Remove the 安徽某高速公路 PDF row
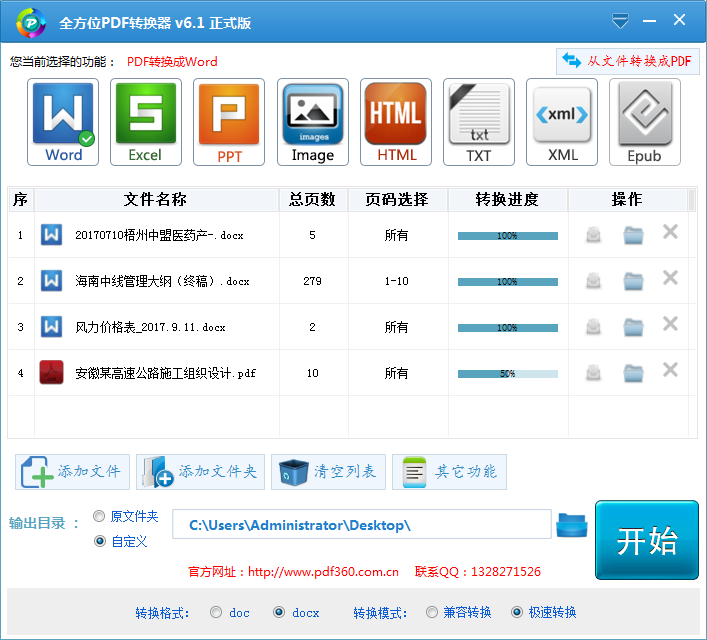 (670, 371)
